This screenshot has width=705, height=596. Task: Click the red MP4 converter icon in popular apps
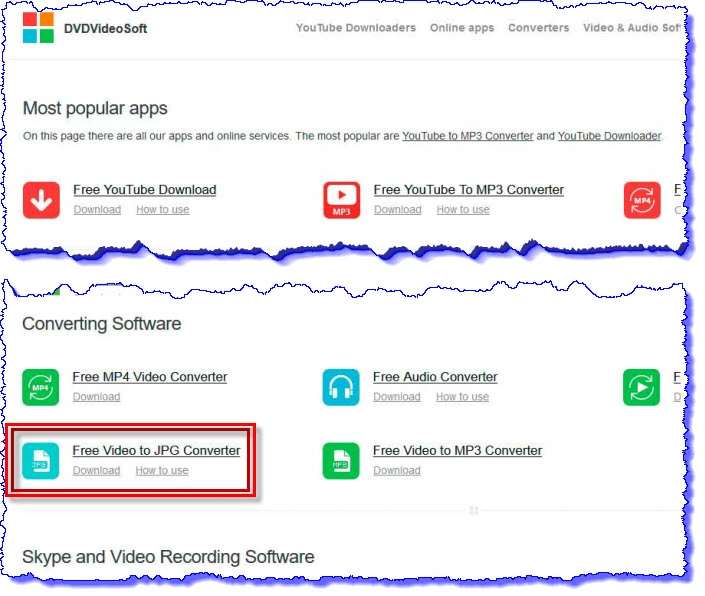pos(642,200)
